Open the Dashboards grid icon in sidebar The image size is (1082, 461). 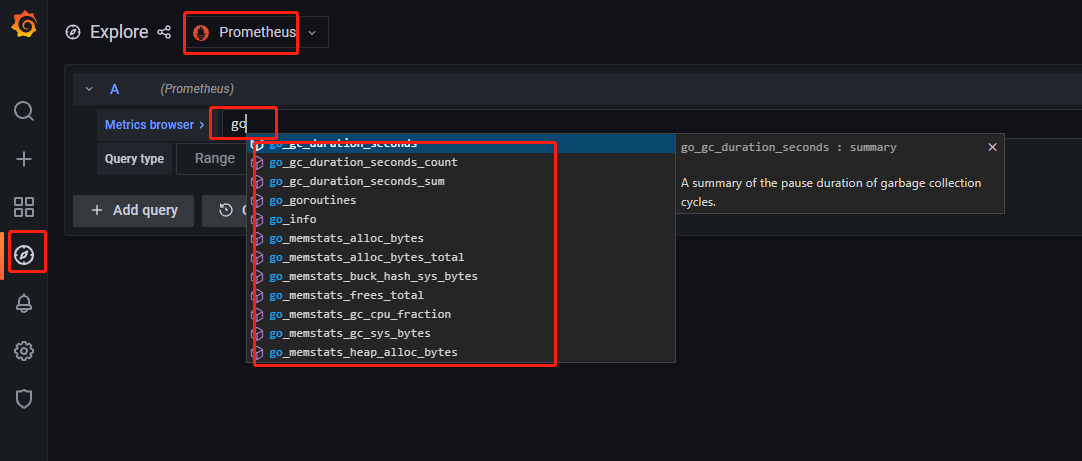[24, 207]
